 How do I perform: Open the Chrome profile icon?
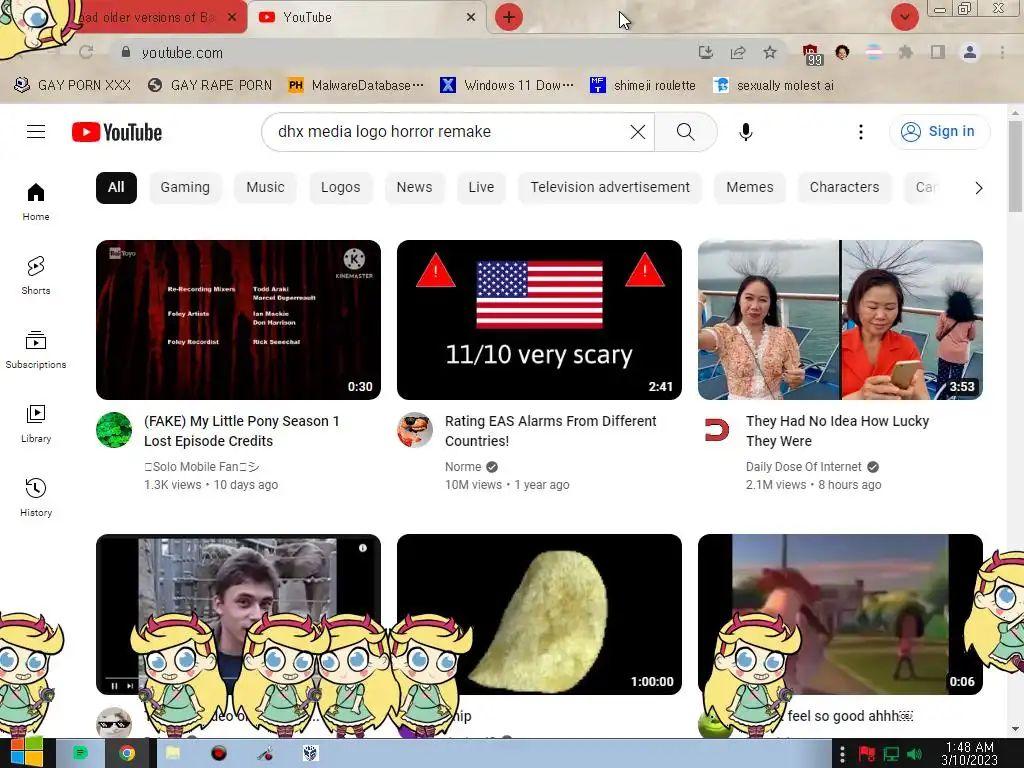tap(970, 52)
